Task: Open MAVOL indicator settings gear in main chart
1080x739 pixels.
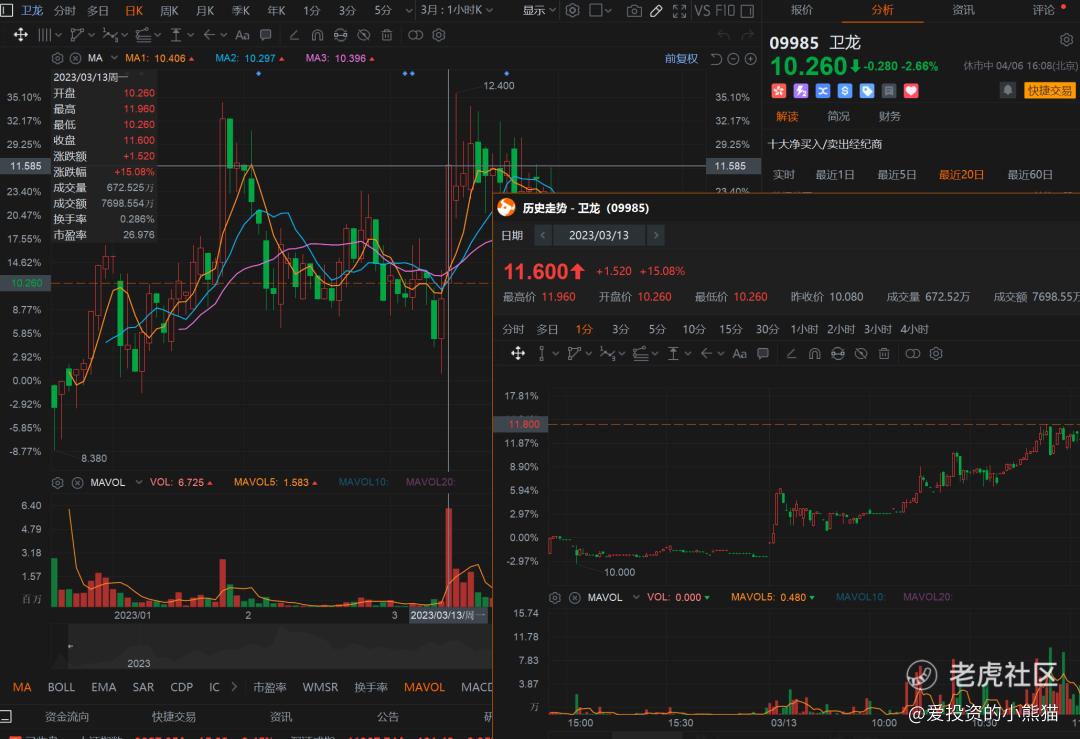Action: (58, 483)
